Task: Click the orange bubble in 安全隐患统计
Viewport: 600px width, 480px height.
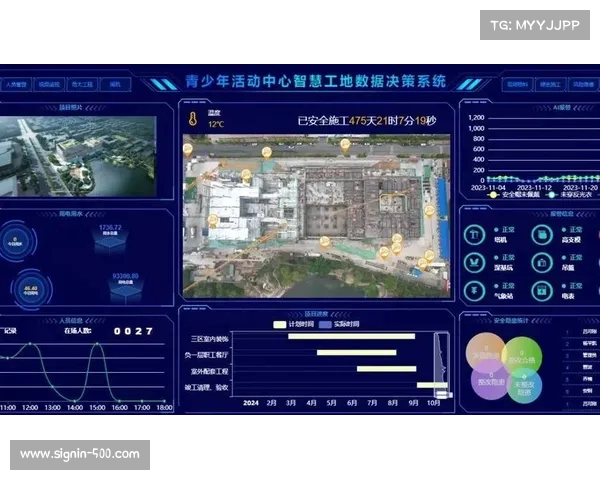Action: 486,353
